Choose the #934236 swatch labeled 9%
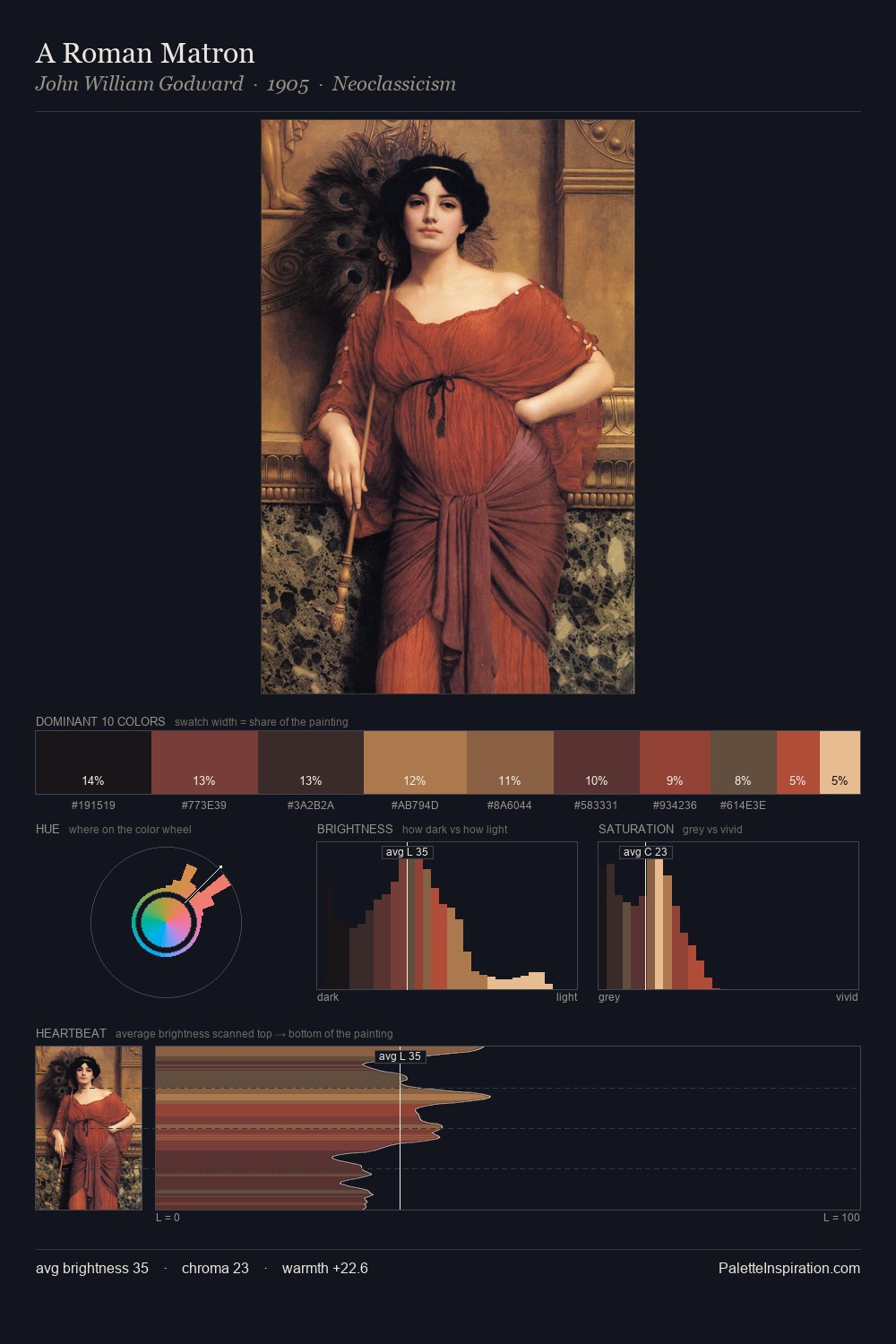This screenshot has height=1344, width=896. (675, 762)
